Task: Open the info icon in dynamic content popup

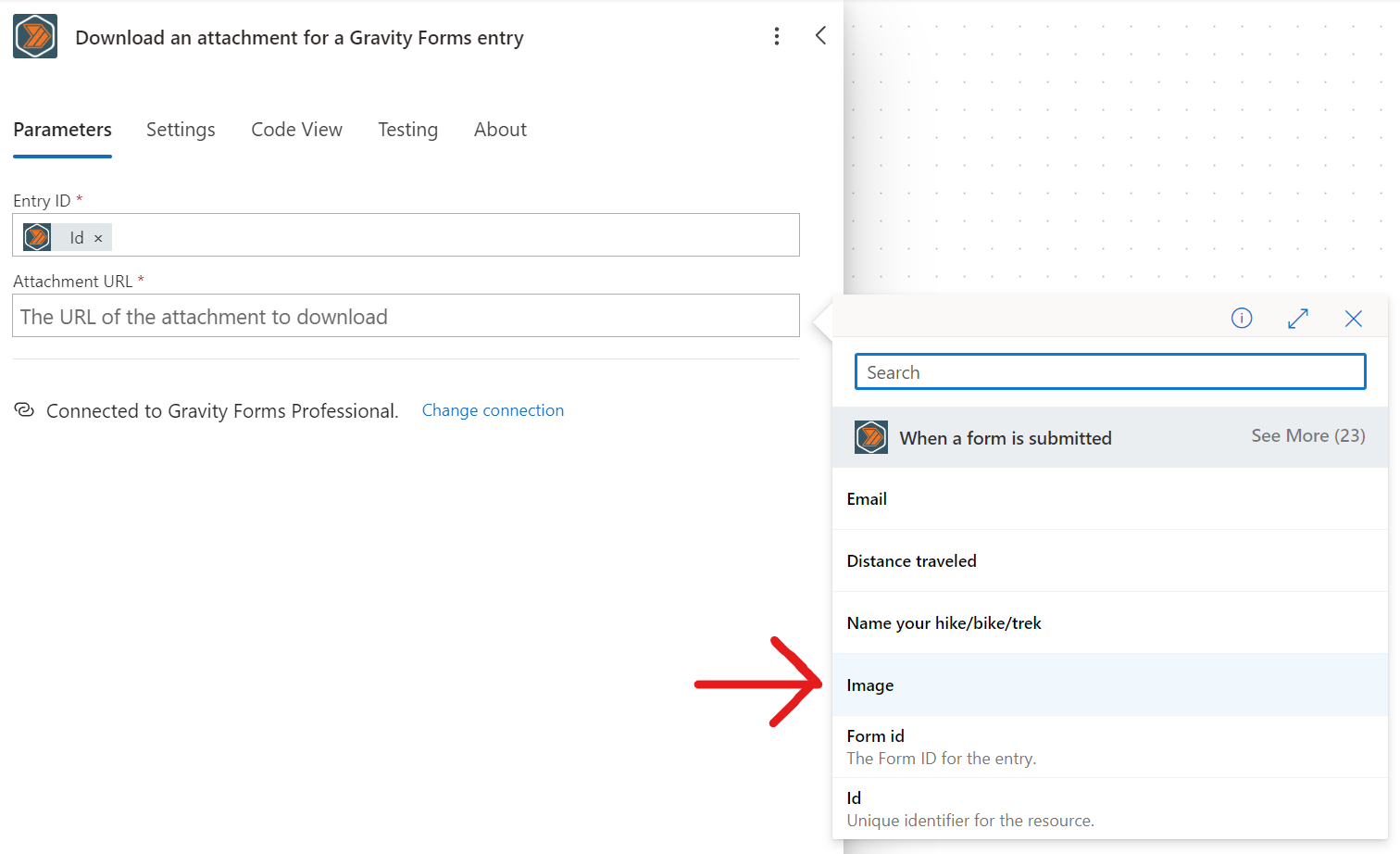Action: 1242,319
